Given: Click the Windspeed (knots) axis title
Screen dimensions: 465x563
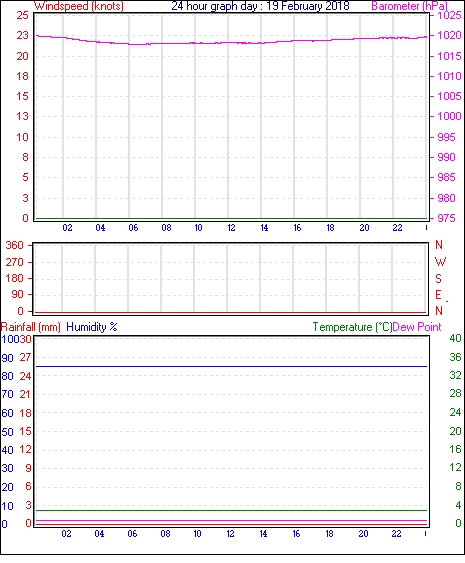Looking at the screenshot, I should 79,6.
